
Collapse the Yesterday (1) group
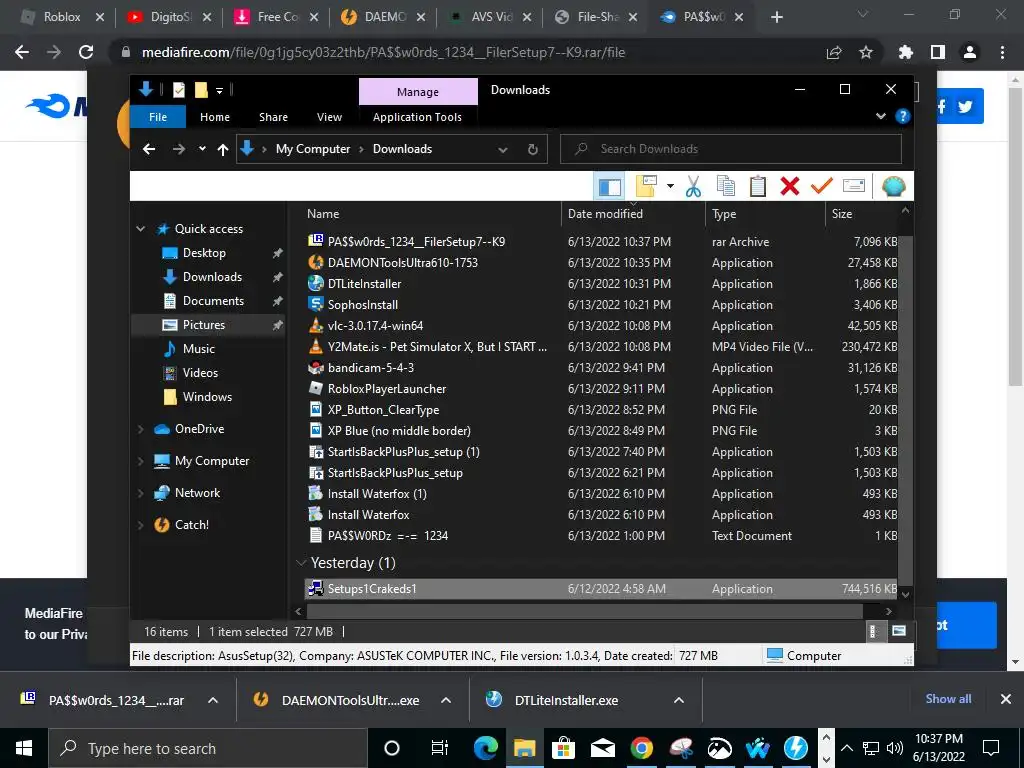pyautogui.click(x=301, y=562)
